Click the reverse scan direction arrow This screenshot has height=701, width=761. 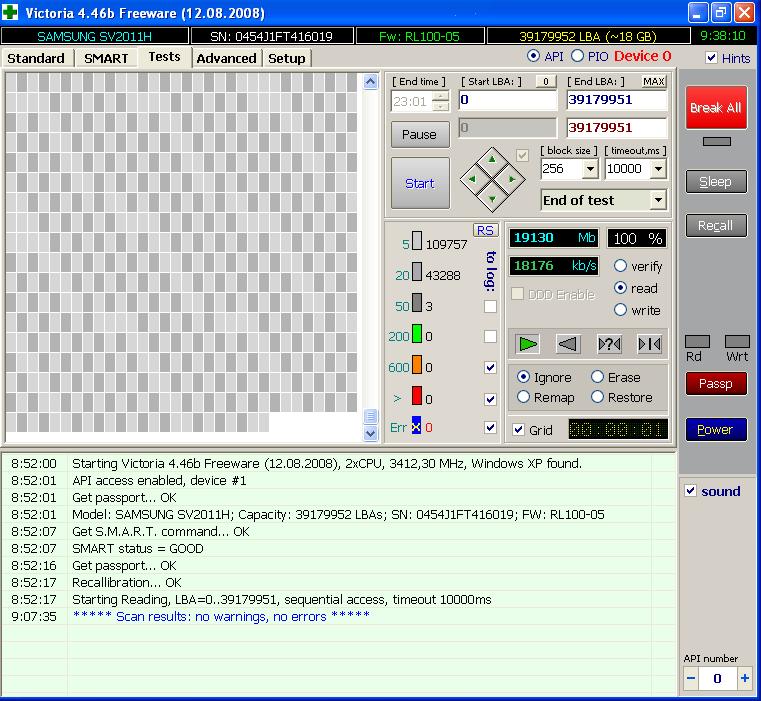(568, 344)
